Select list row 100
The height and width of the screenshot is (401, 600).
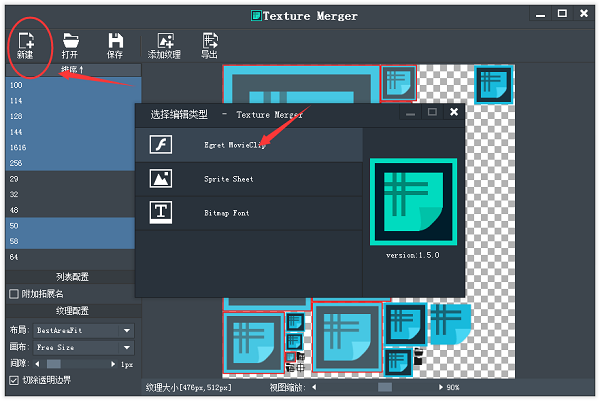[x=73, y=85]
